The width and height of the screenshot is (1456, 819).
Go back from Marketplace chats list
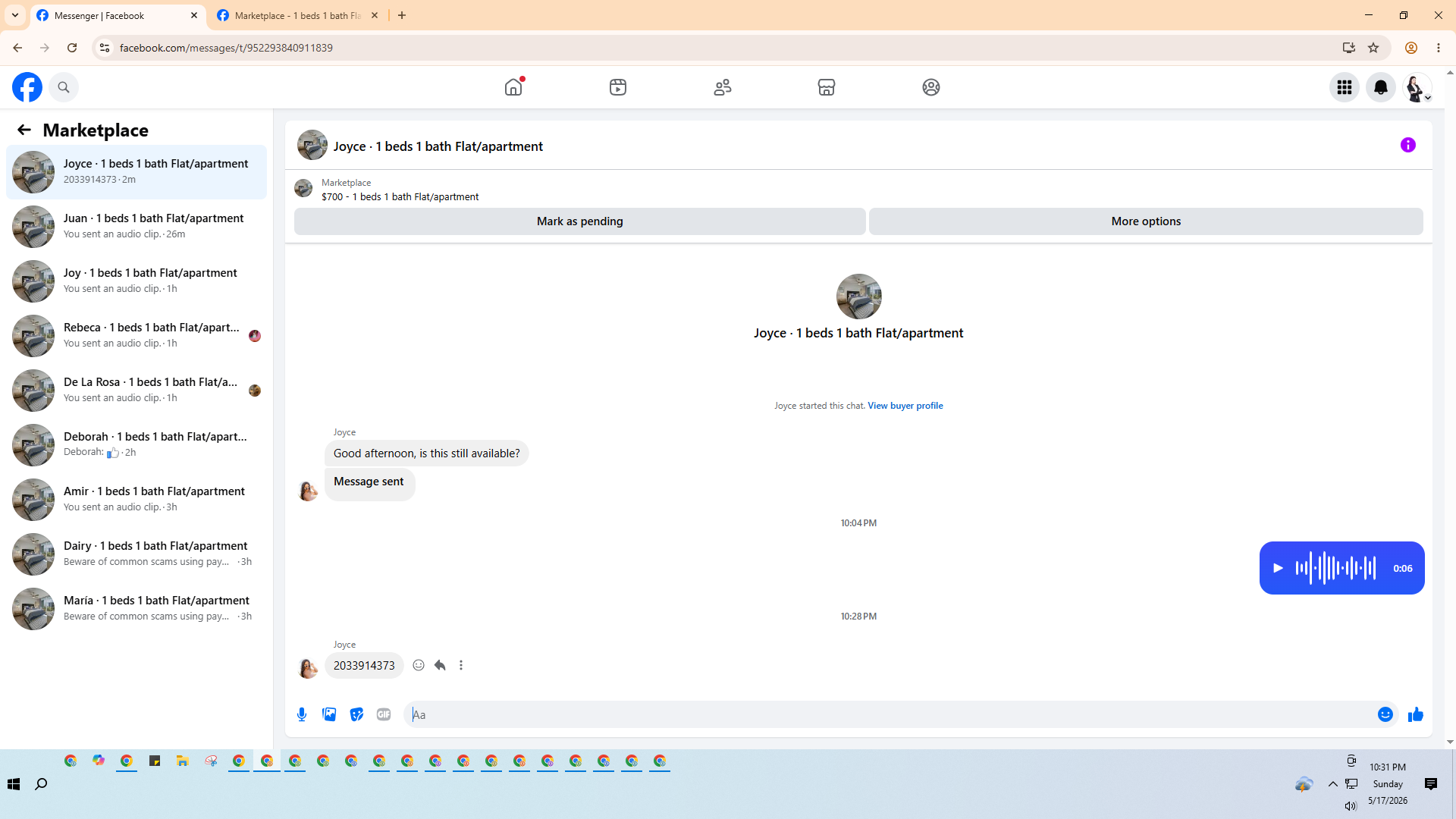[24, 130]
